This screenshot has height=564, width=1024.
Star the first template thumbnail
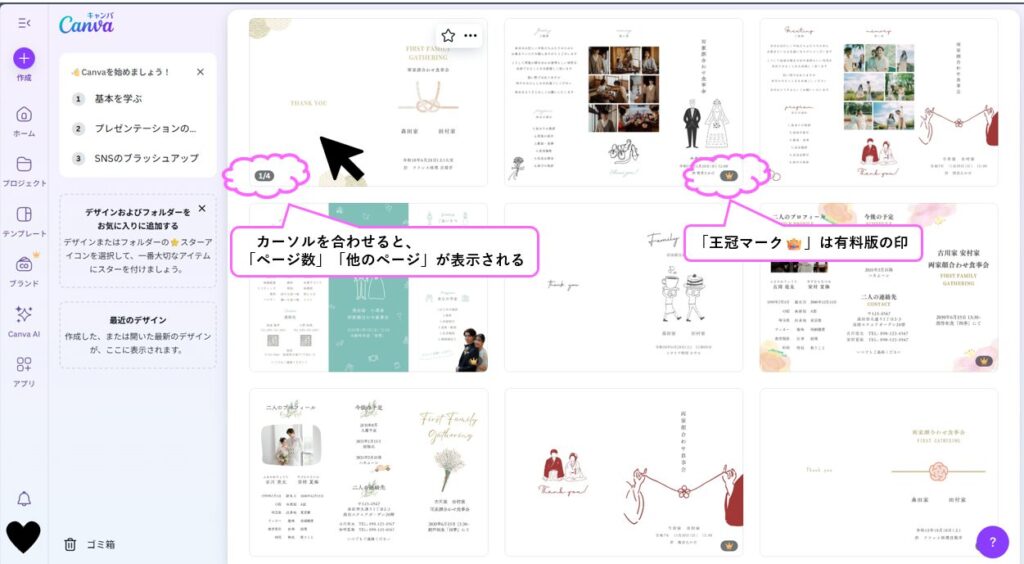tap(448, 35)
